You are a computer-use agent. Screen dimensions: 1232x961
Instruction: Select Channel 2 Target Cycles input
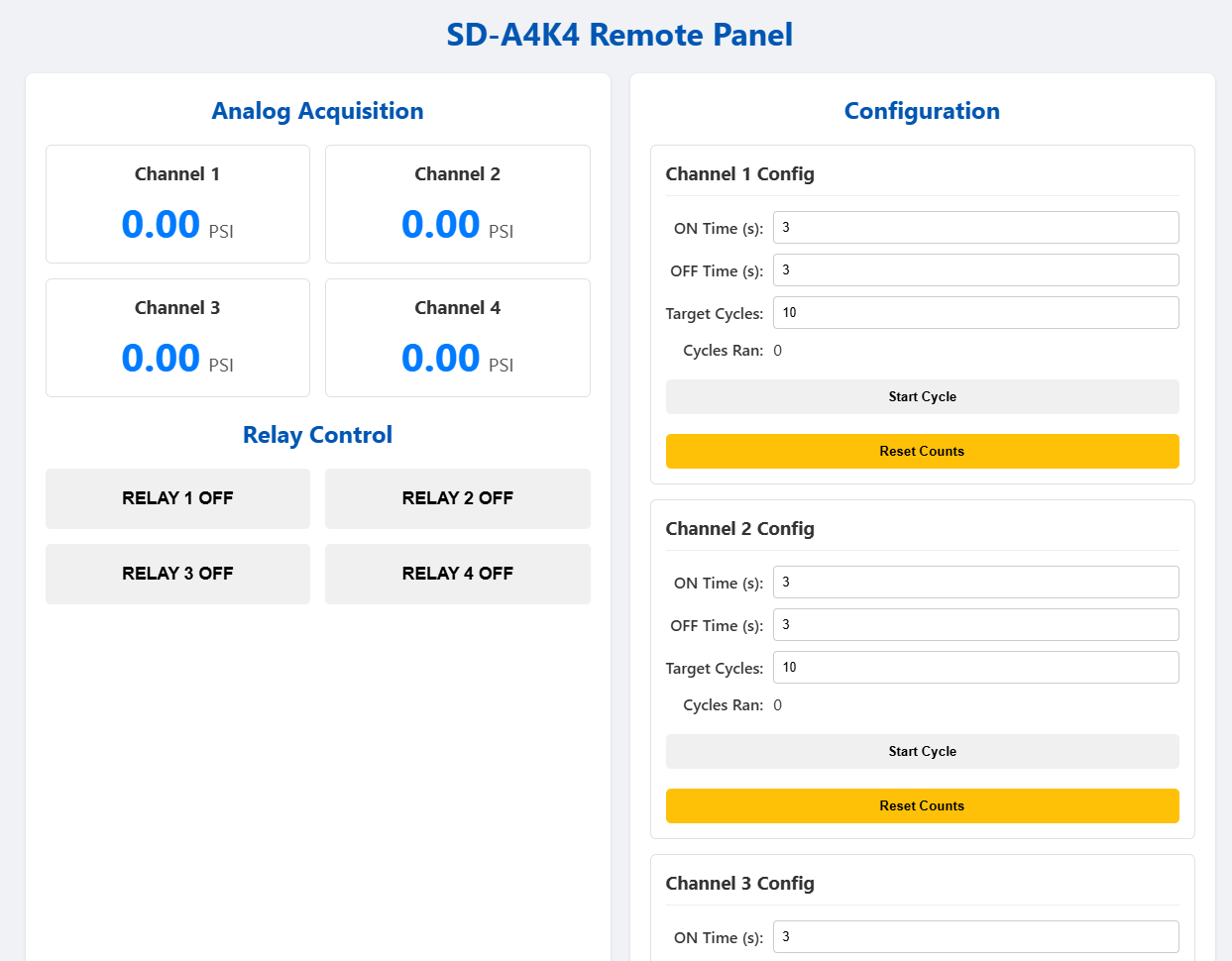(x=975, y=667)
